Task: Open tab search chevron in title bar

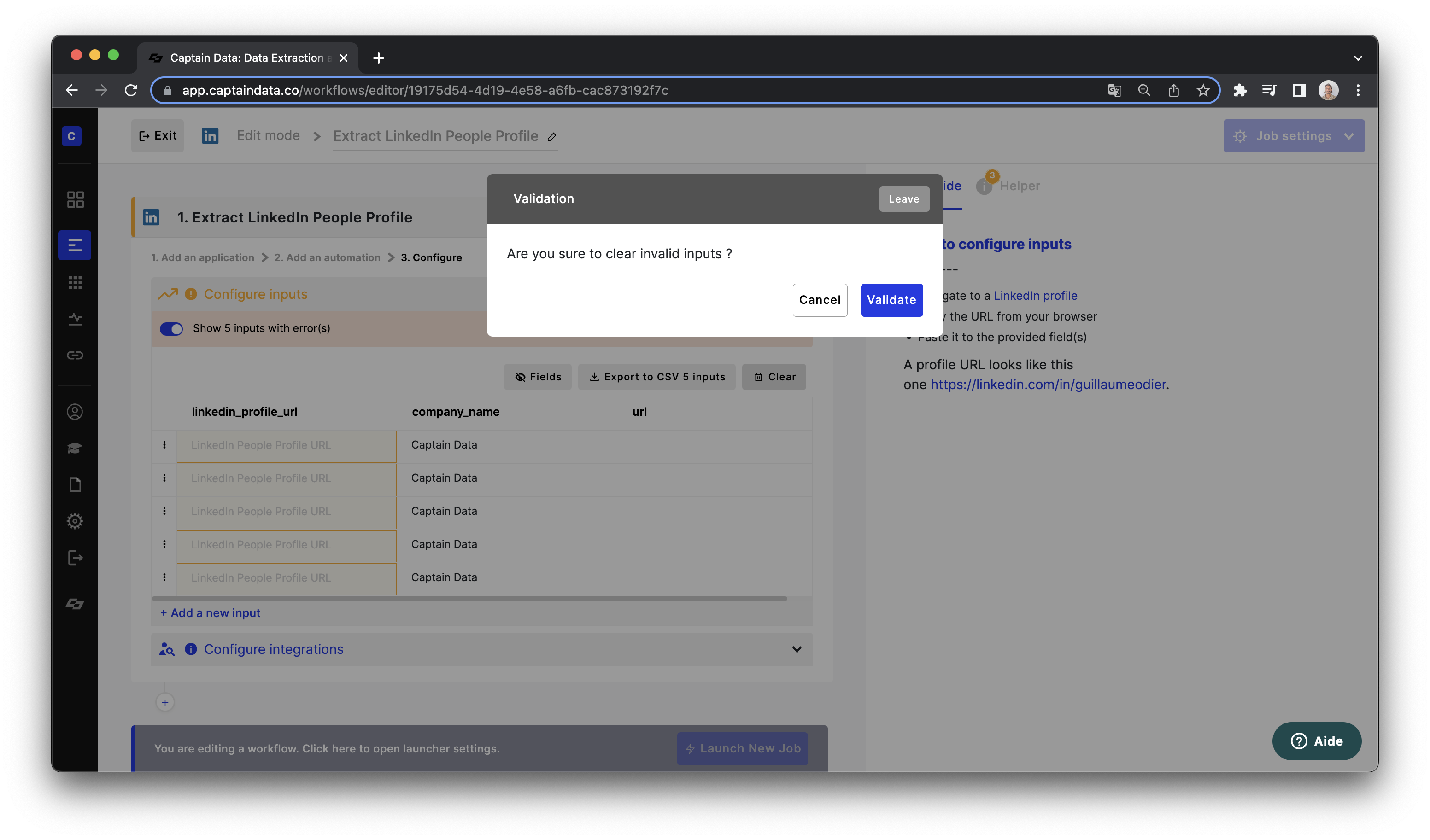Action: tap(1357, 58)
